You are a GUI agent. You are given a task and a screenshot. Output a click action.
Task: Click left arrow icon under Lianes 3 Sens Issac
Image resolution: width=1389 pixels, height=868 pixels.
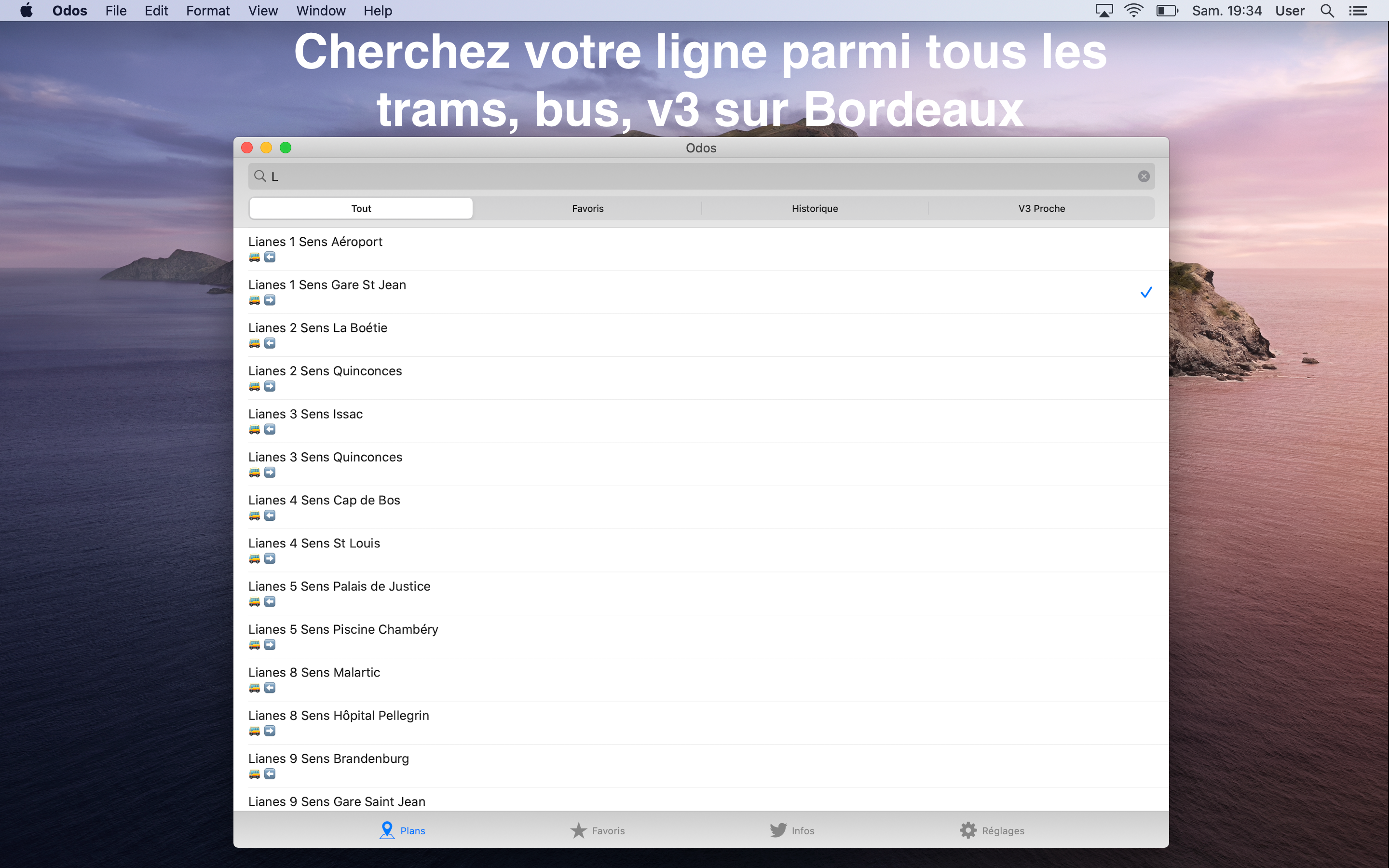pos(270,429)
